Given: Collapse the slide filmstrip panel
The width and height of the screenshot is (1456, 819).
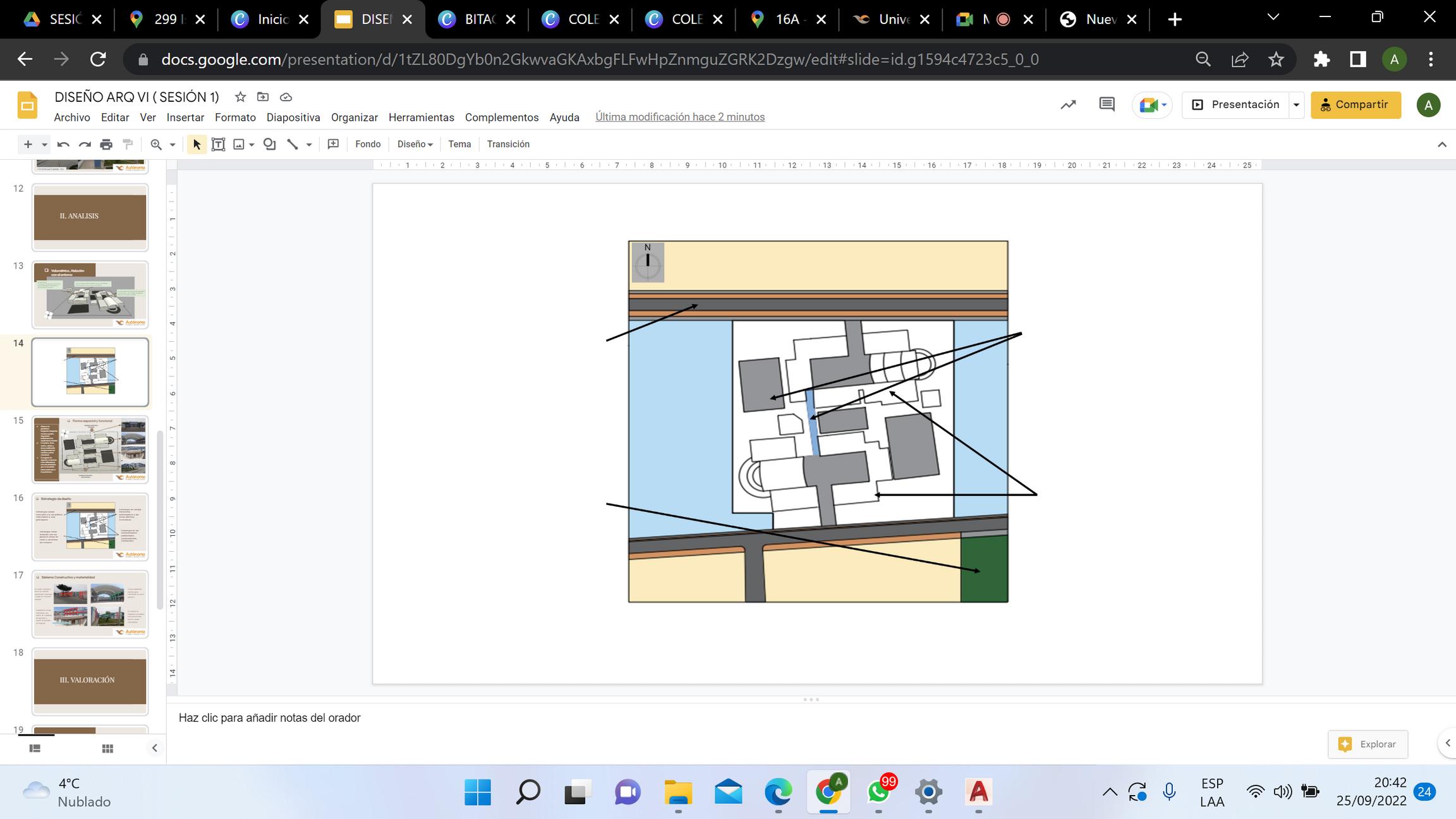Looking at the screenshot, I should pyautogui.click(x=154, y=748).
